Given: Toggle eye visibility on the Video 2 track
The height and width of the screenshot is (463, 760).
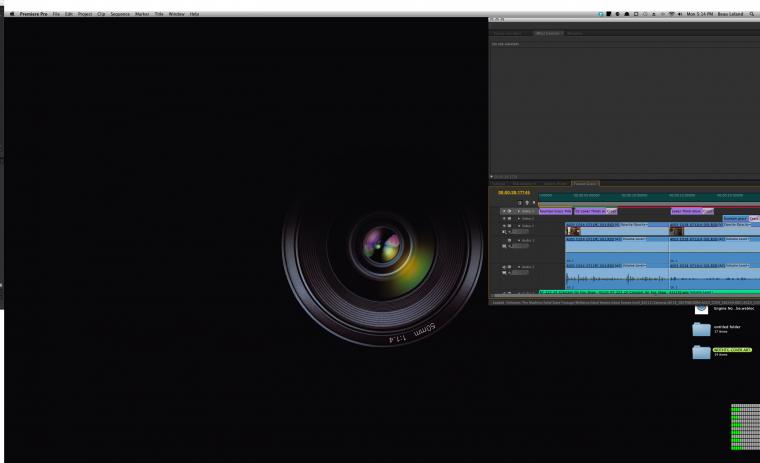Looking at the screenshot, I should point(504,219).
